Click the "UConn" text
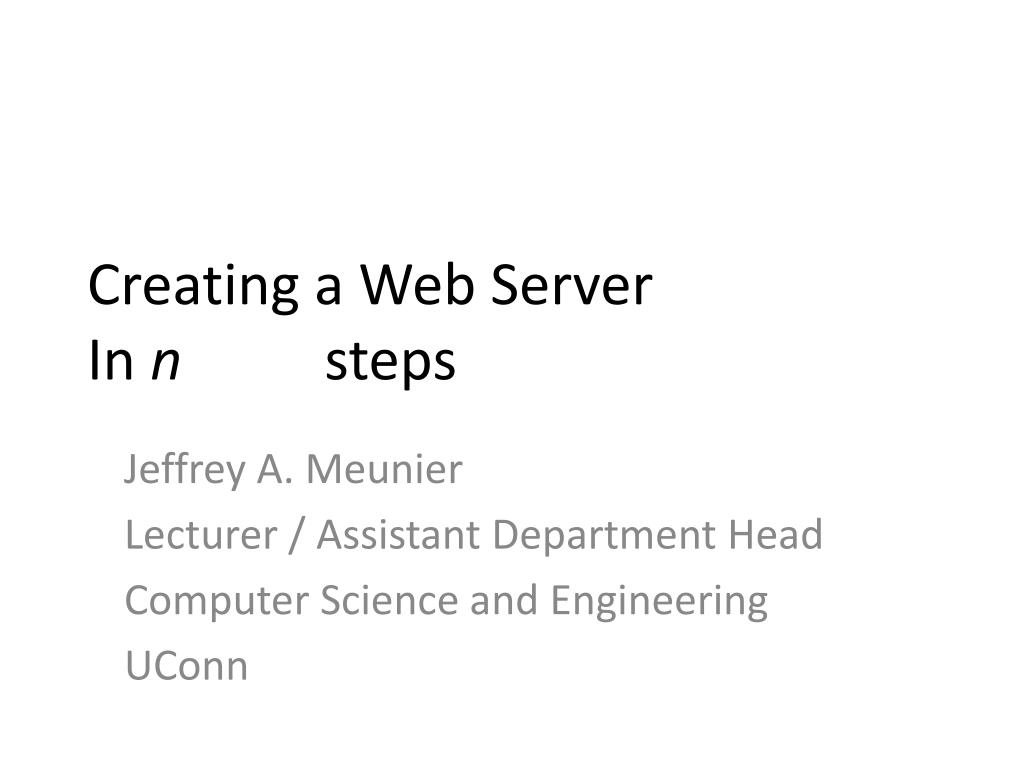 coord(186,666)
